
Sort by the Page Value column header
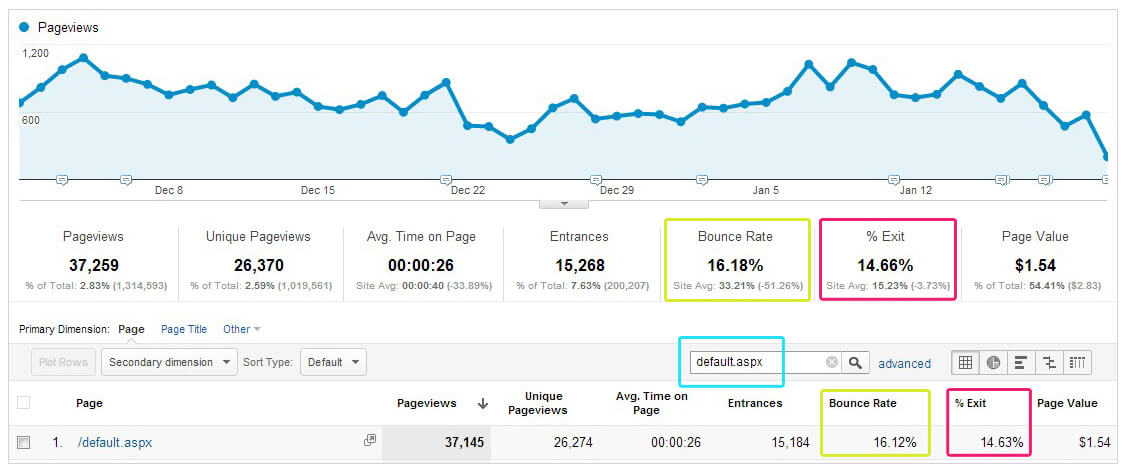pos(1067,403)
